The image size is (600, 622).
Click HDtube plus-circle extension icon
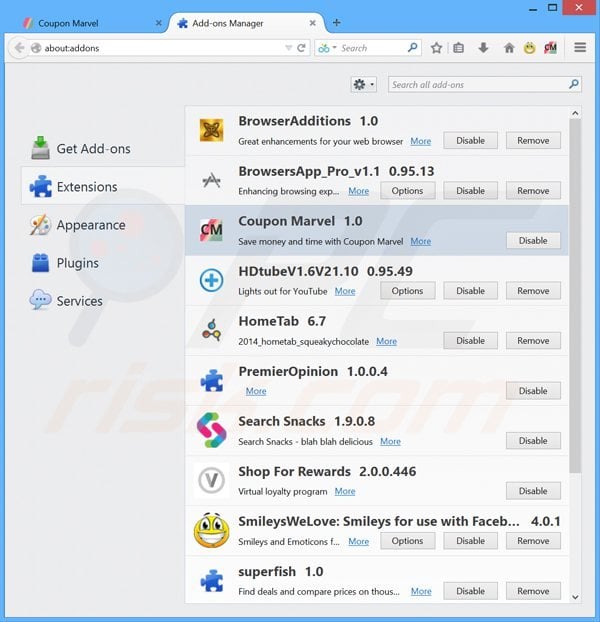tap(211, 280)
